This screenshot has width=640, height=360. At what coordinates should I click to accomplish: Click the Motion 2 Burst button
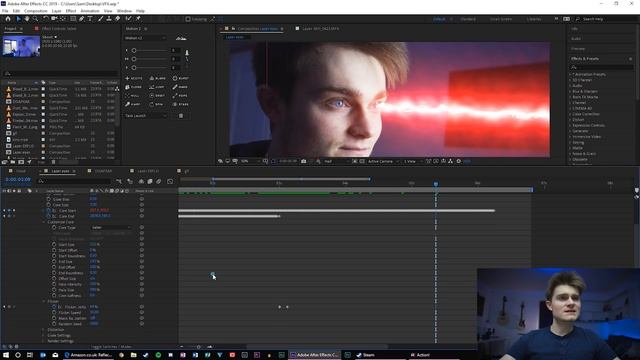(181, 78)
